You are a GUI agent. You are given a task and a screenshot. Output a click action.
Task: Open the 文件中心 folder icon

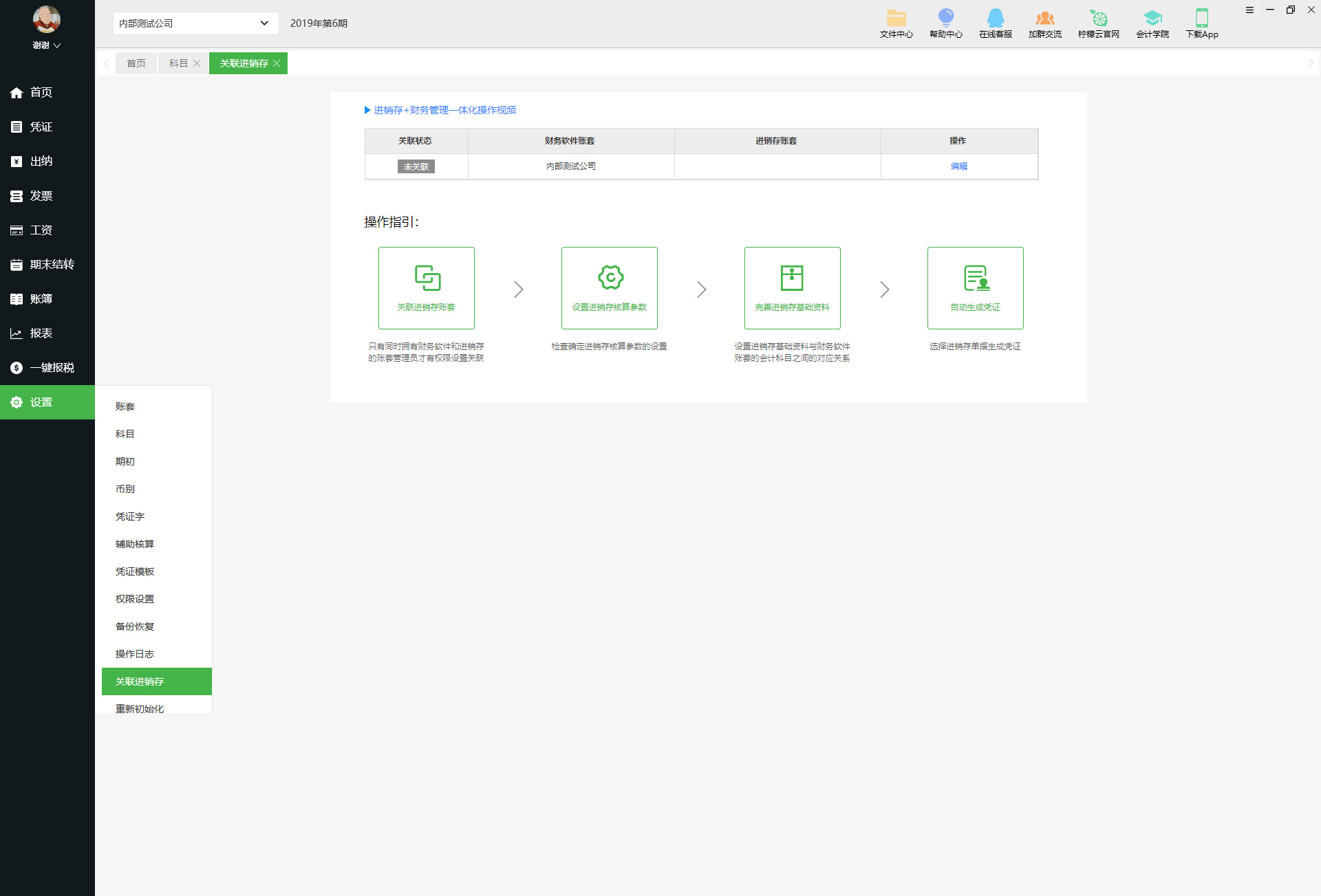(x=896, y=19)
